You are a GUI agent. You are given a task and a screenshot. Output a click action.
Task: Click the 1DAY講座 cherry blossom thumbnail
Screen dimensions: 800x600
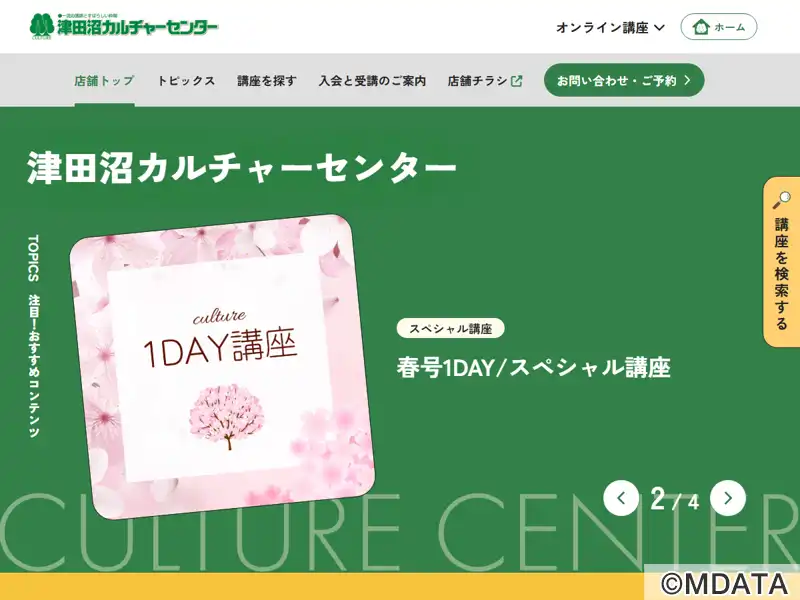tap(222, 367)
